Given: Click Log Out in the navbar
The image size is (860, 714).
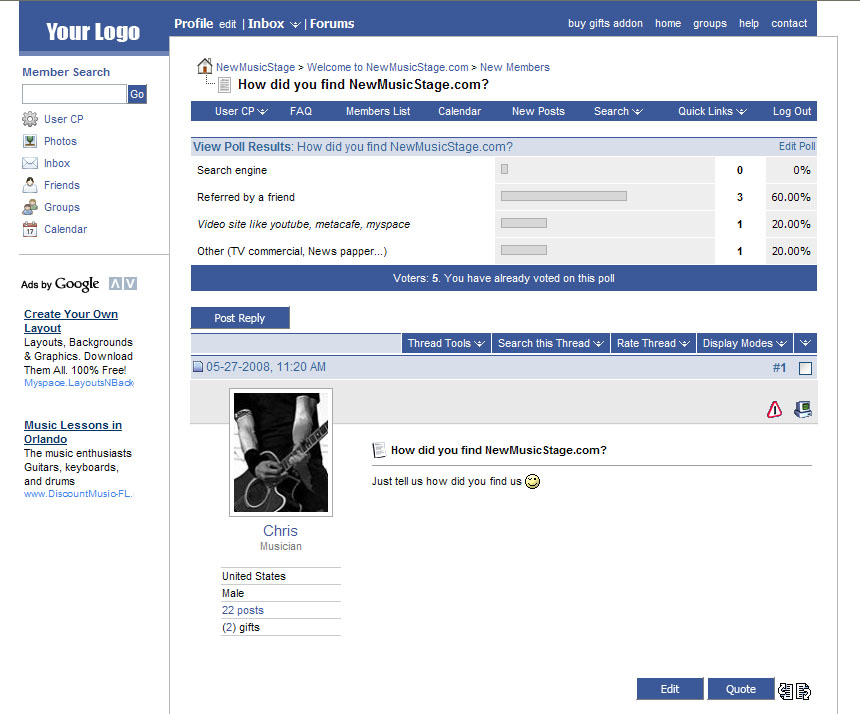Looking at the screenshot, I should tap(791, 111).
